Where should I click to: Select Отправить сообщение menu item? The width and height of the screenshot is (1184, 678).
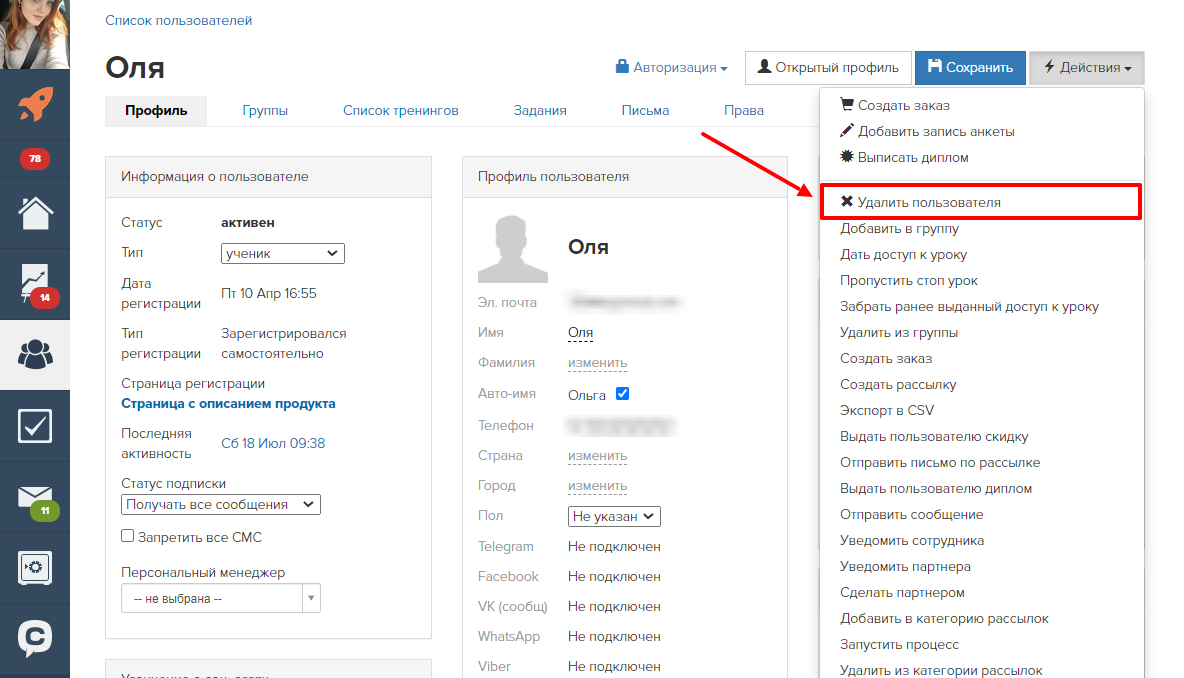point(911,514)
